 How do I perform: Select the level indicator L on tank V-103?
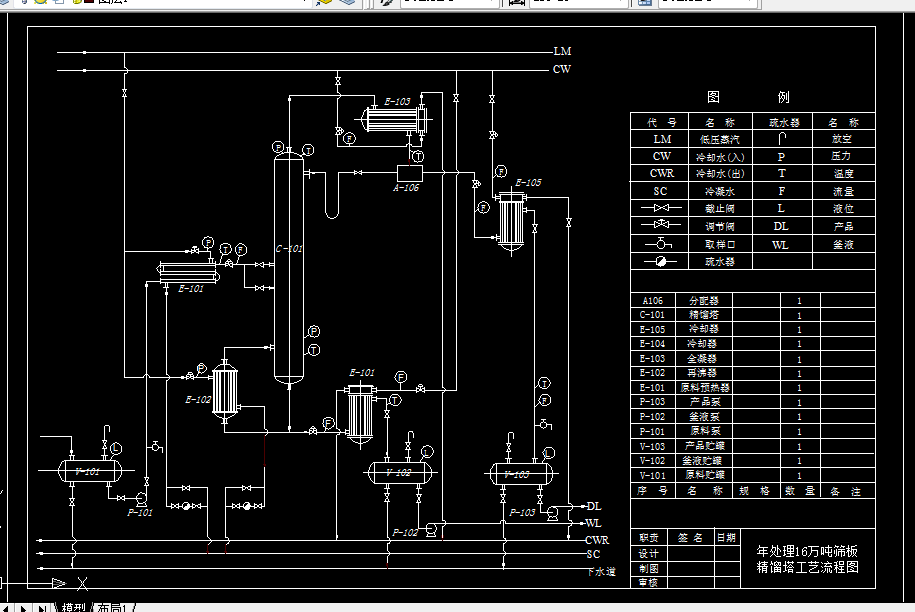click(549, 453)
